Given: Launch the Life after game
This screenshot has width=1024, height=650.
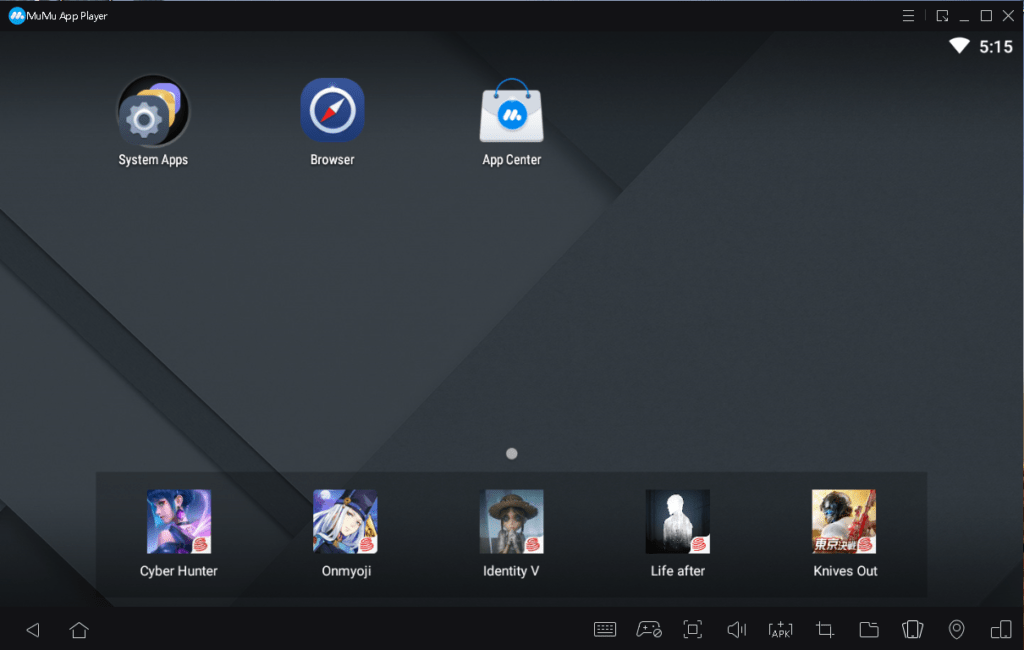Looking at the screenshot, I should pyautogui.click(x=678, y=521).
